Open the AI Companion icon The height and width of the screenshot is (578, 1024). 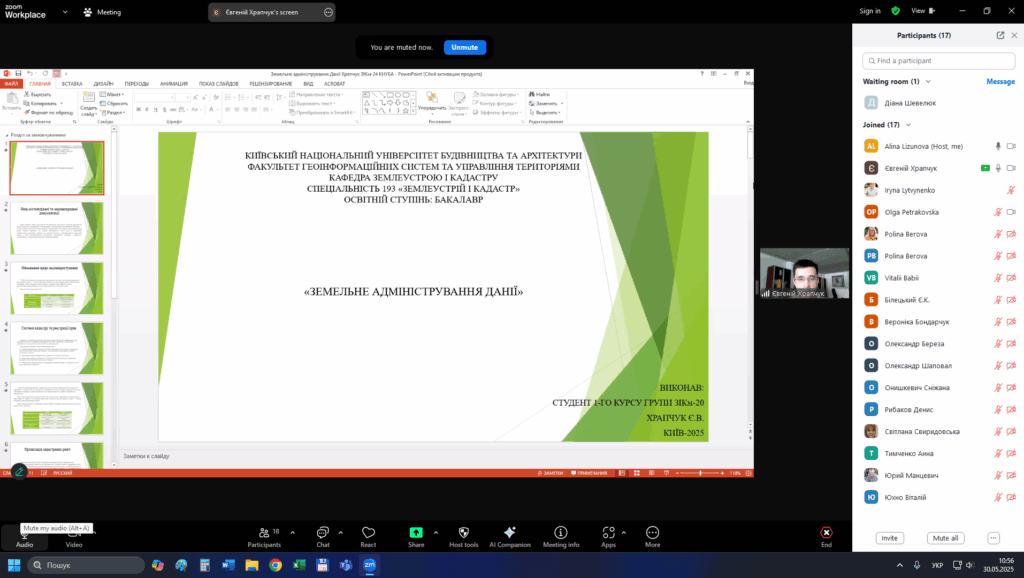point(510,533)
